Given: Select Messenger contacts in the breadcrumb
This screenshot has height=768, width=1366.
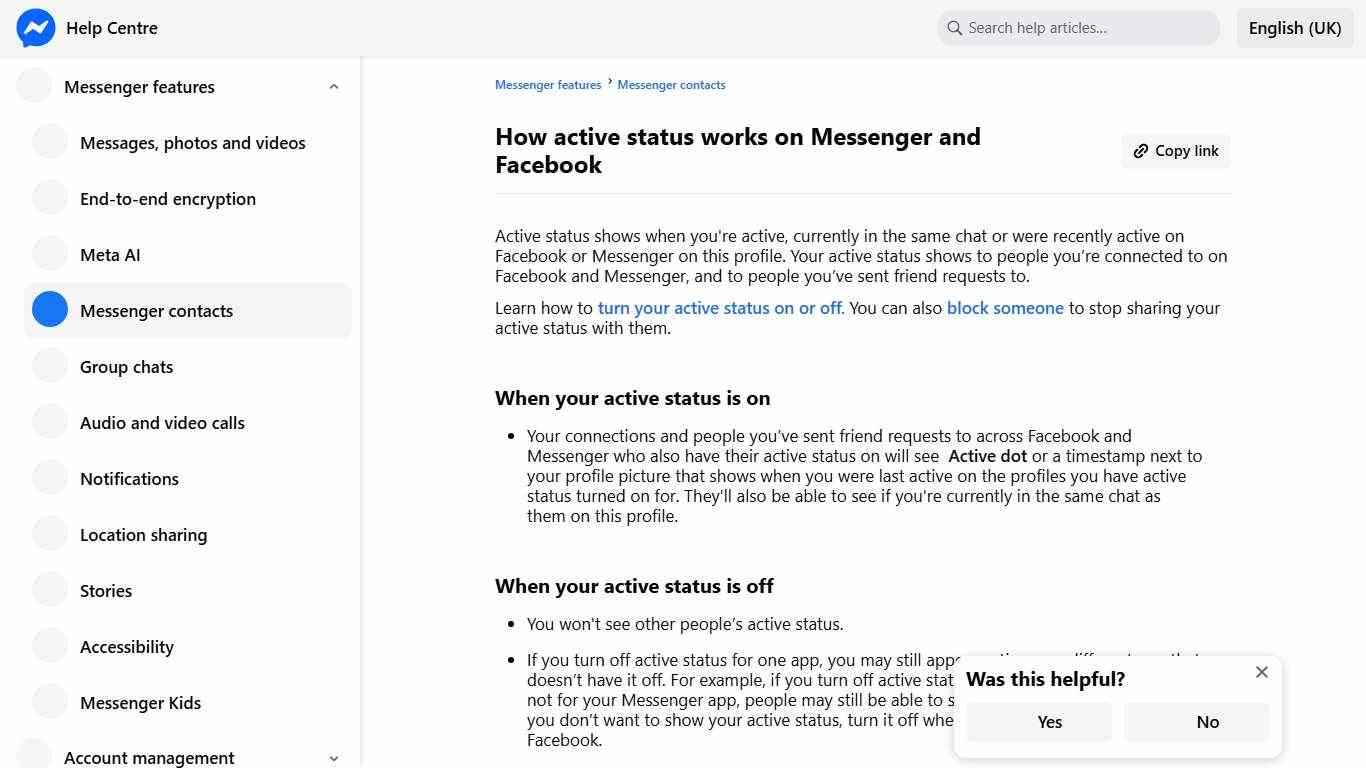Looking at the screenshot, I should pyautogui.click(x=671, y=84).
